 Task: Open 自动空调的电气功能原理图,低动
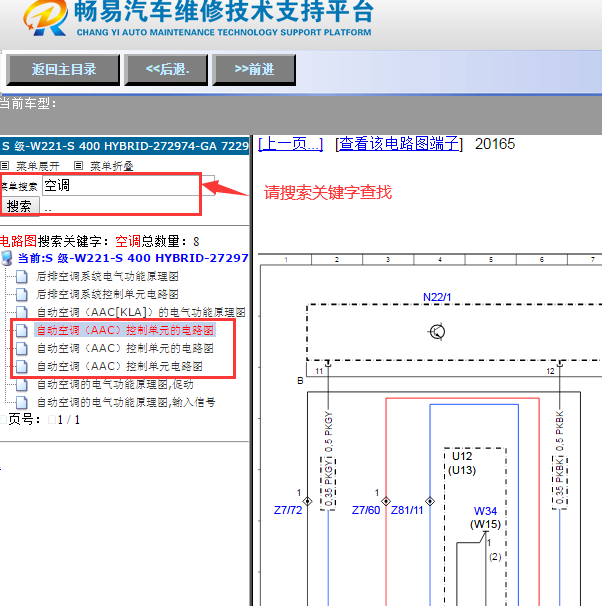tap(115, 385)
